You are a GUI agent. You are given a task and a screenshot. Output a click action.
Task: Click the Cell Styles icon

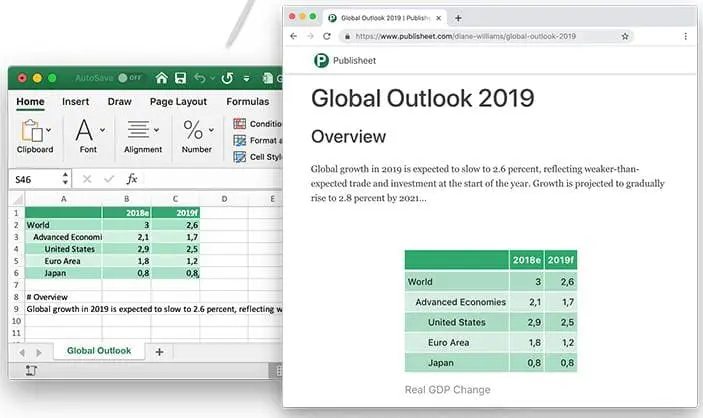[x=239, y=157]
